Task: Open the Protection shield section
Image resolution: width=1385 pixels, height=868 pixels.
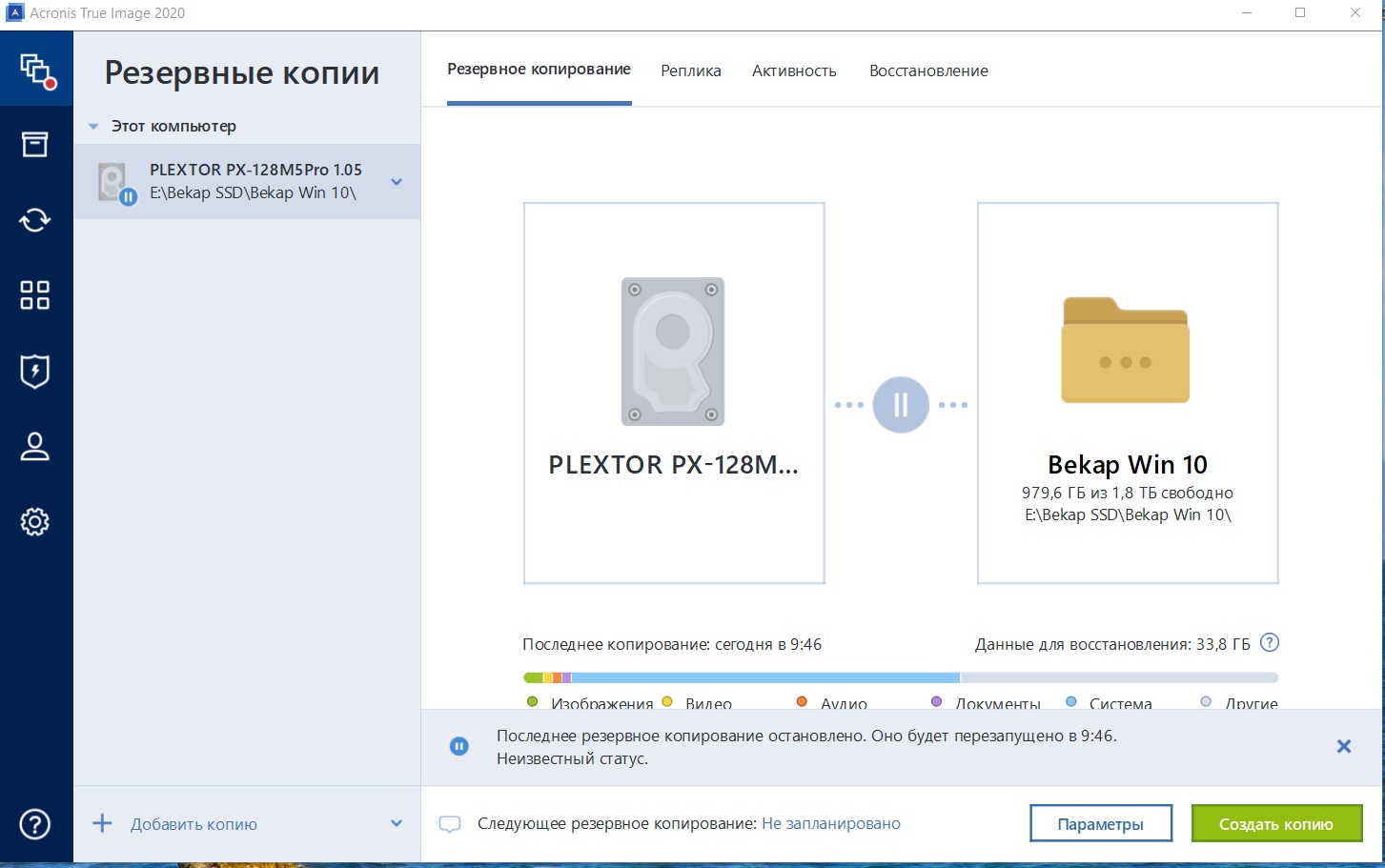Action: click(x=35, y=371)
